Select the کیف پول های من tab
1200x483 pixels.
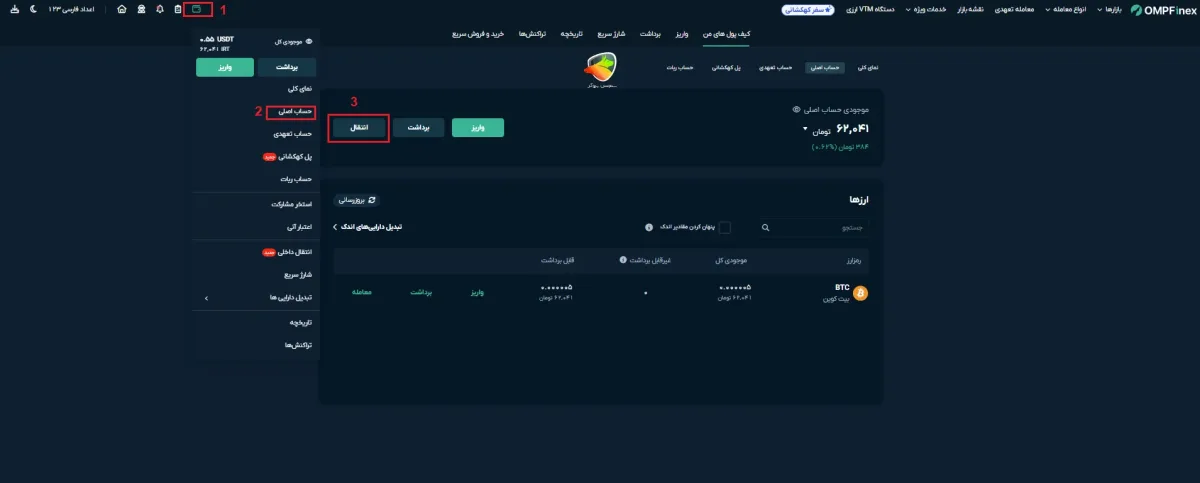[727, 33]
